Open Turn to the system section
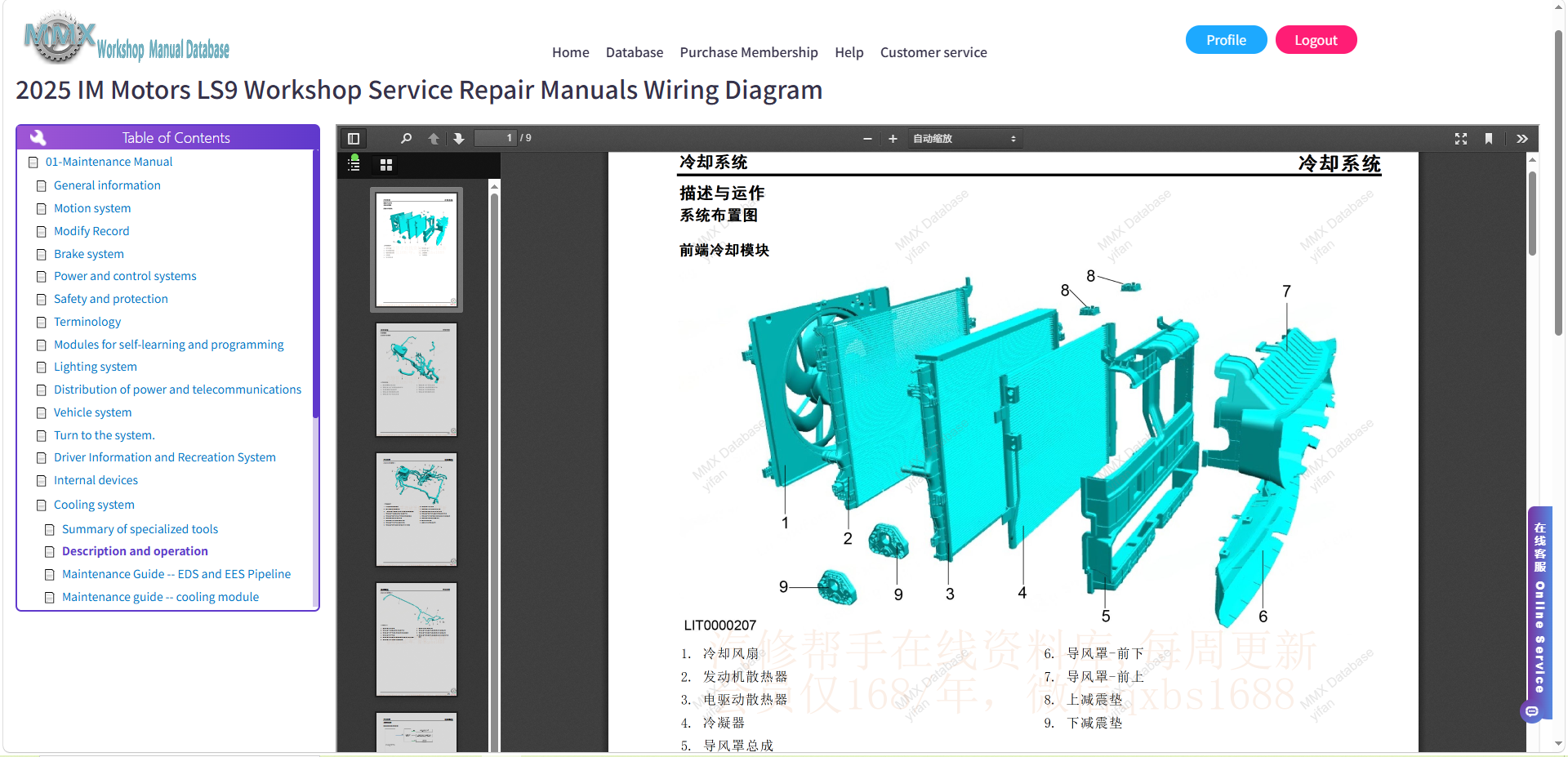The image size is (1568, 757). [x=105, y=435]
